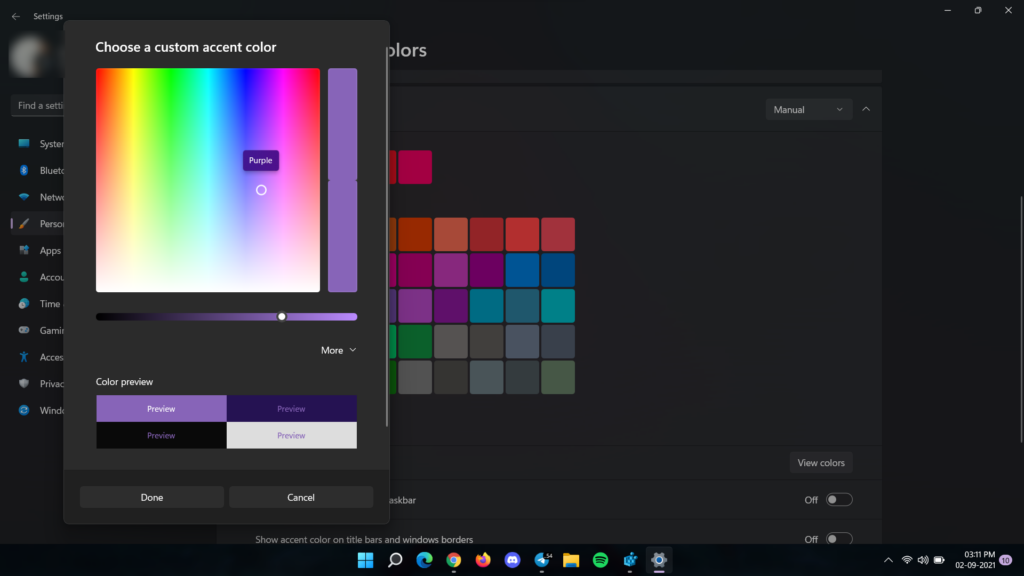1024x576 pixels.
Task: Pick the crimson recent color swatch
Action: point(415,167)
